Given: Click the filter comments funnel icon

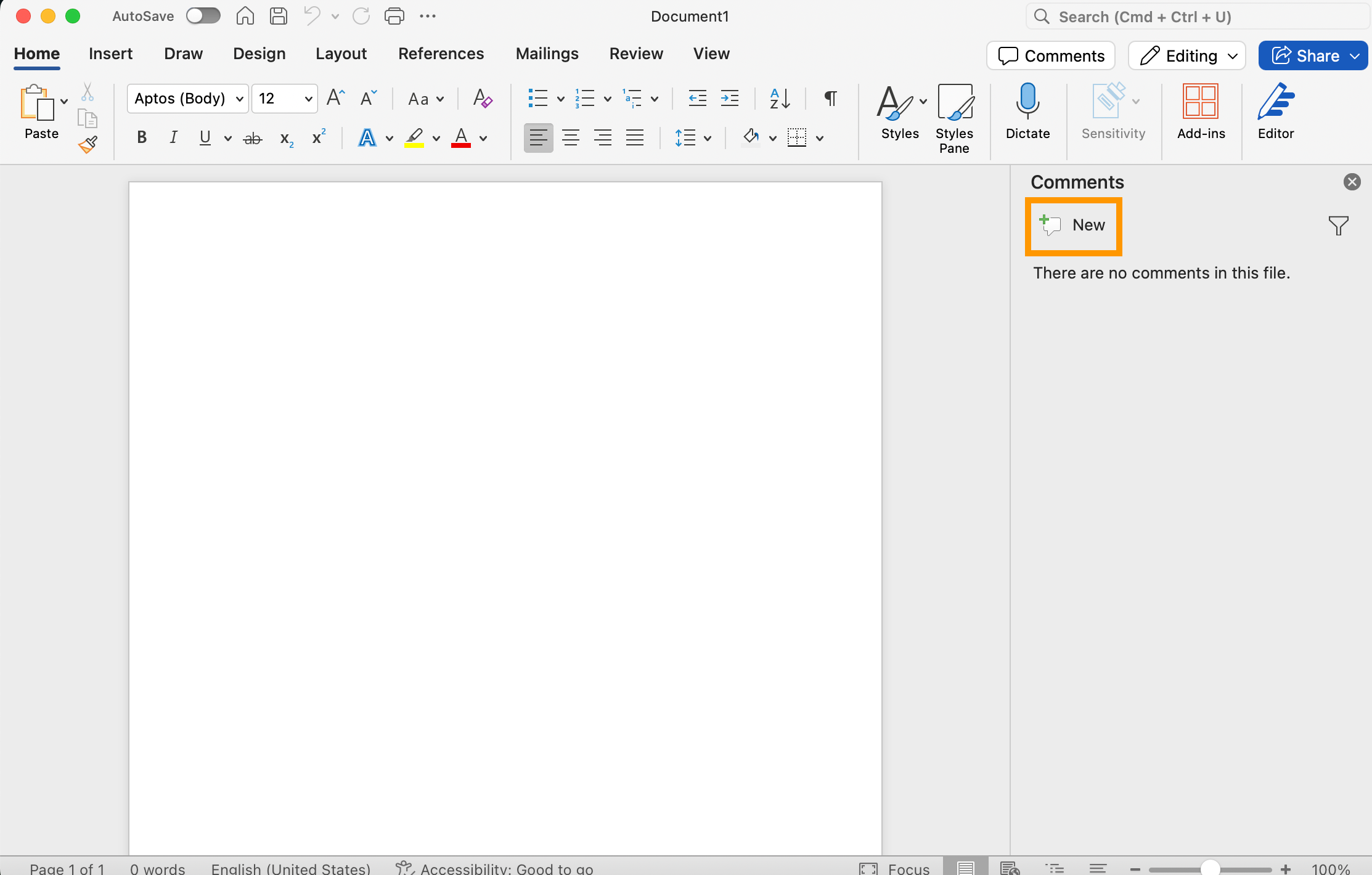Looking at the screenshot, I should point(1338,226).
